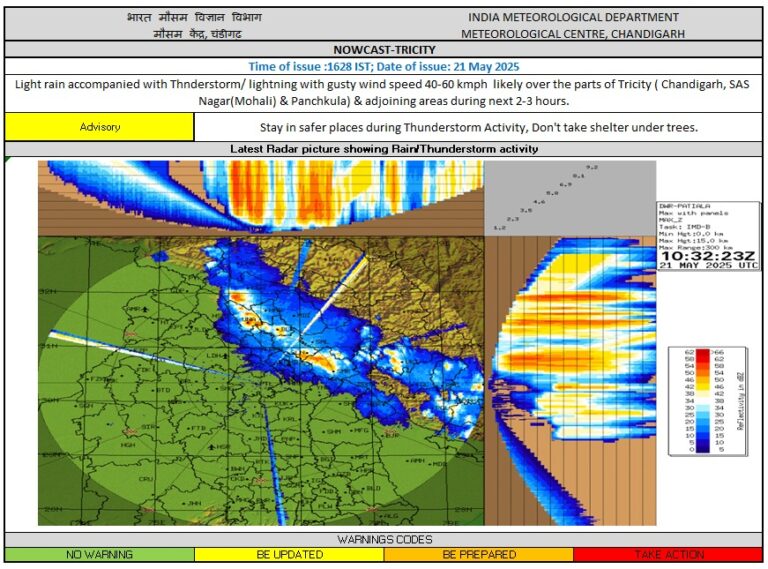Select the yellow Advisory cell
This screenshot has height=569, width=768.
99,127
